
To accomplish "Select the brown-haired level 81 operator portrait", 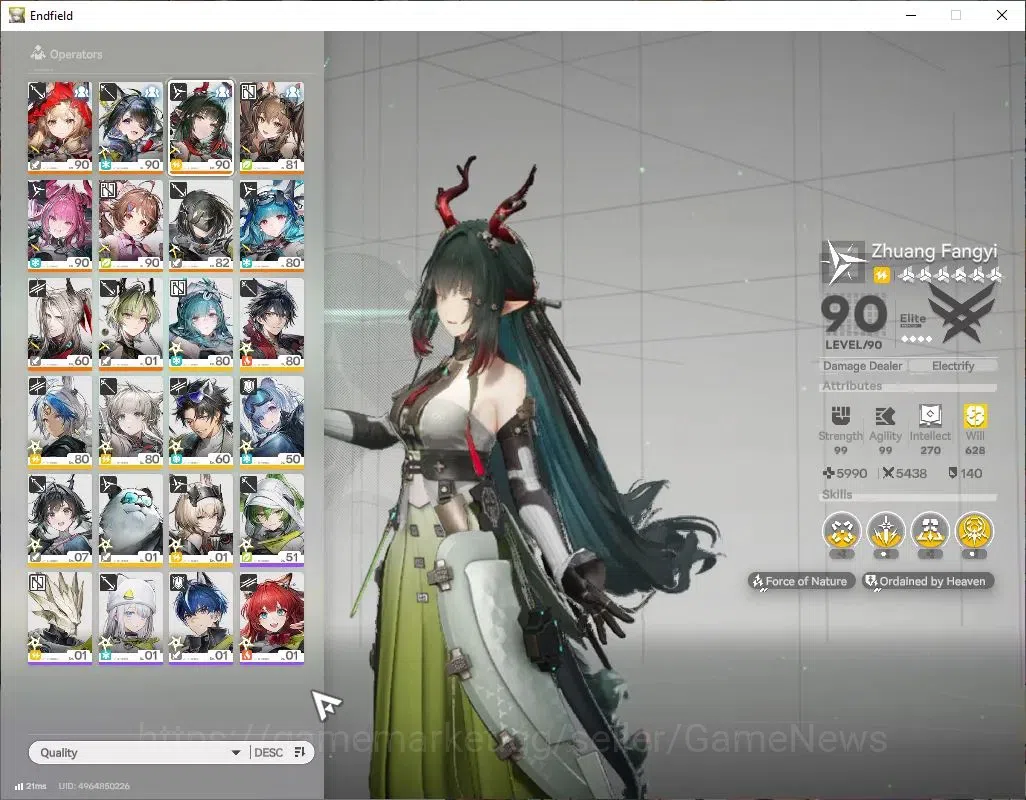I will [272, 127].
